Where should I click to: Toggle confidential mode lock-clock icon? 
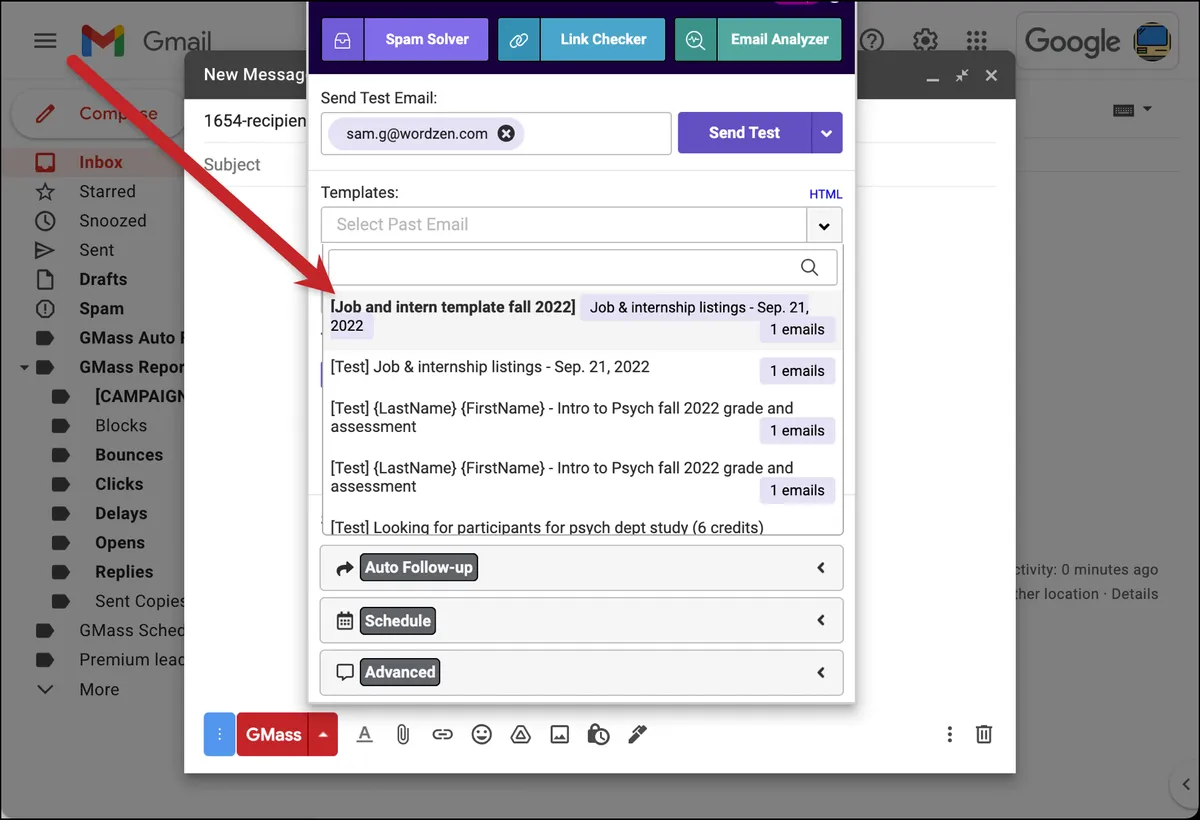click(x=598, y=734)
